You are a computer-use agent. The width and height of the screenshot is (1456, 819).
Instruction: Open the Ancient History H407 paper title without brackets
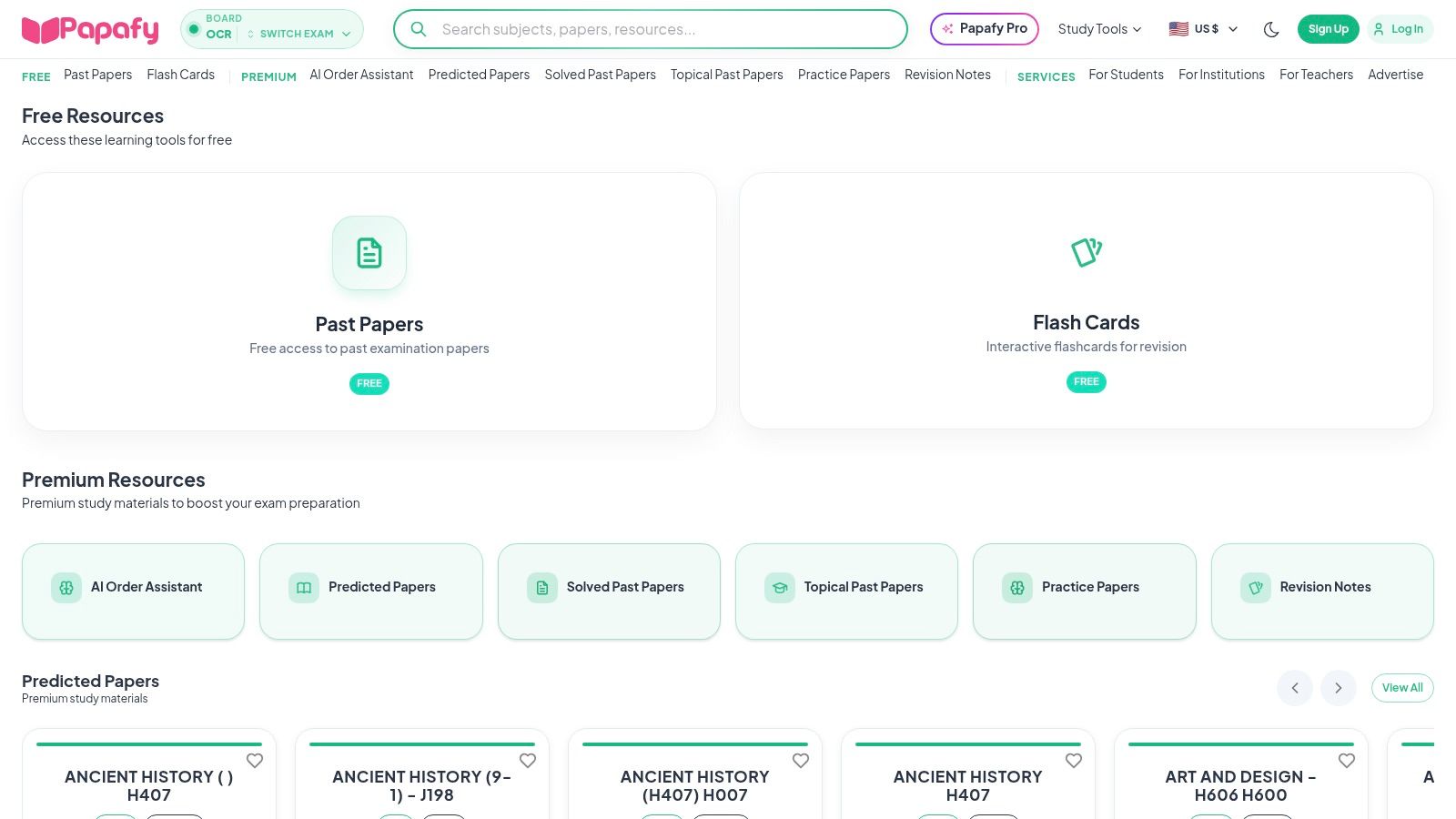(x=968, y=785)
